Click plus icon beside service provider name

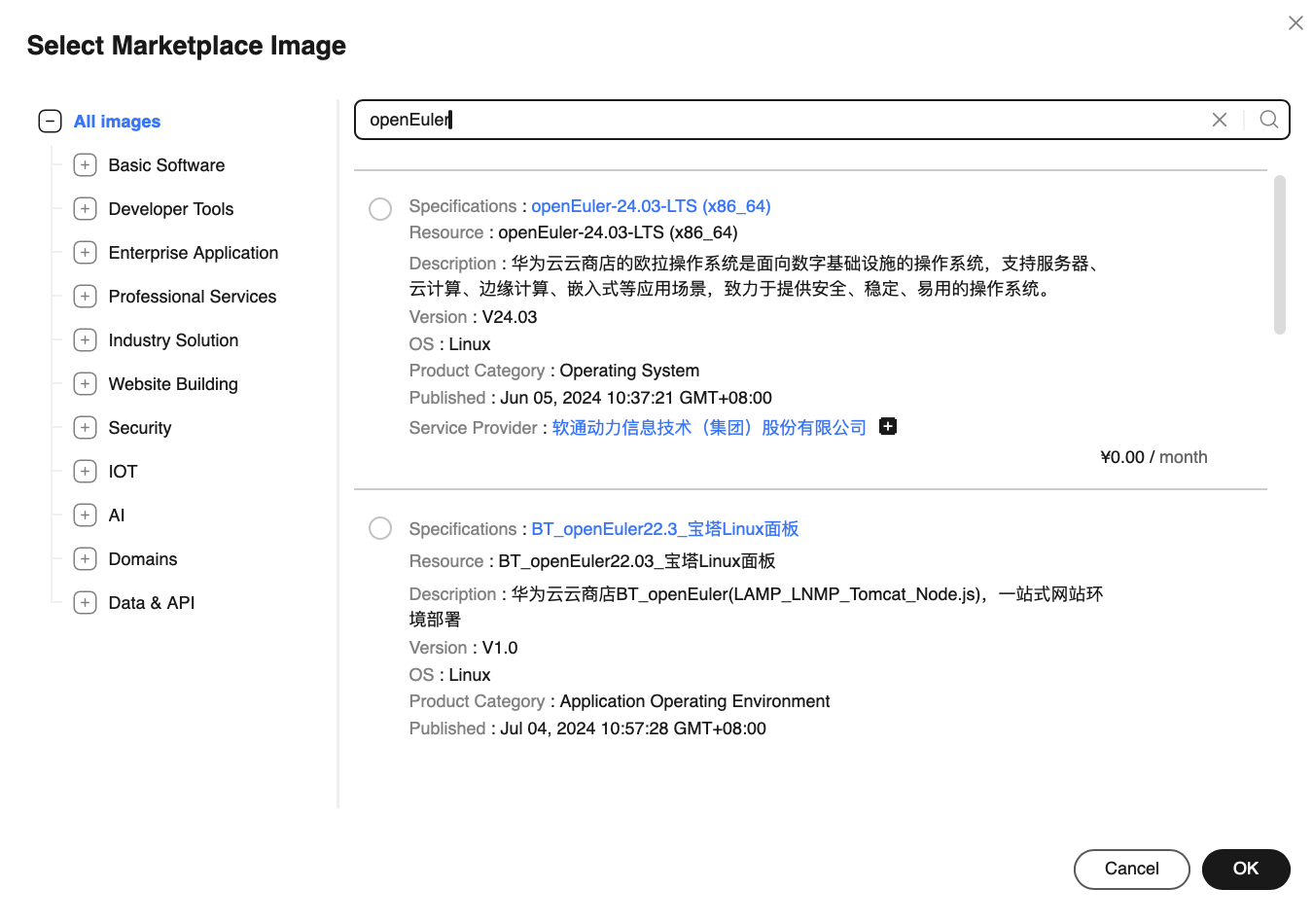[x=887, y=427]
